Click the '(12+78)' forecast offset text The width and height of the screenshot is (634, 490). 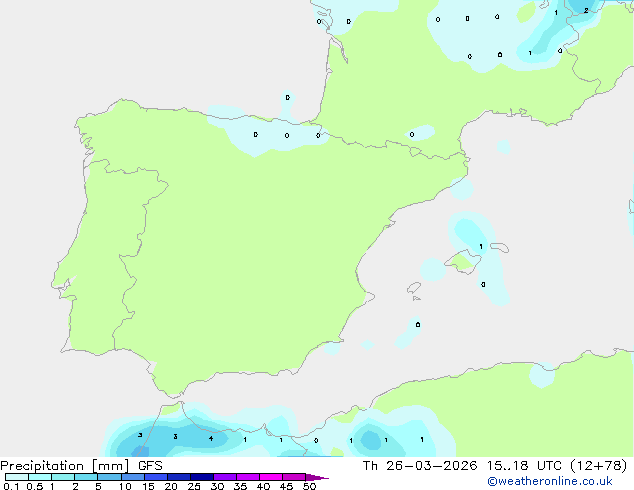[x=598, y=466]
